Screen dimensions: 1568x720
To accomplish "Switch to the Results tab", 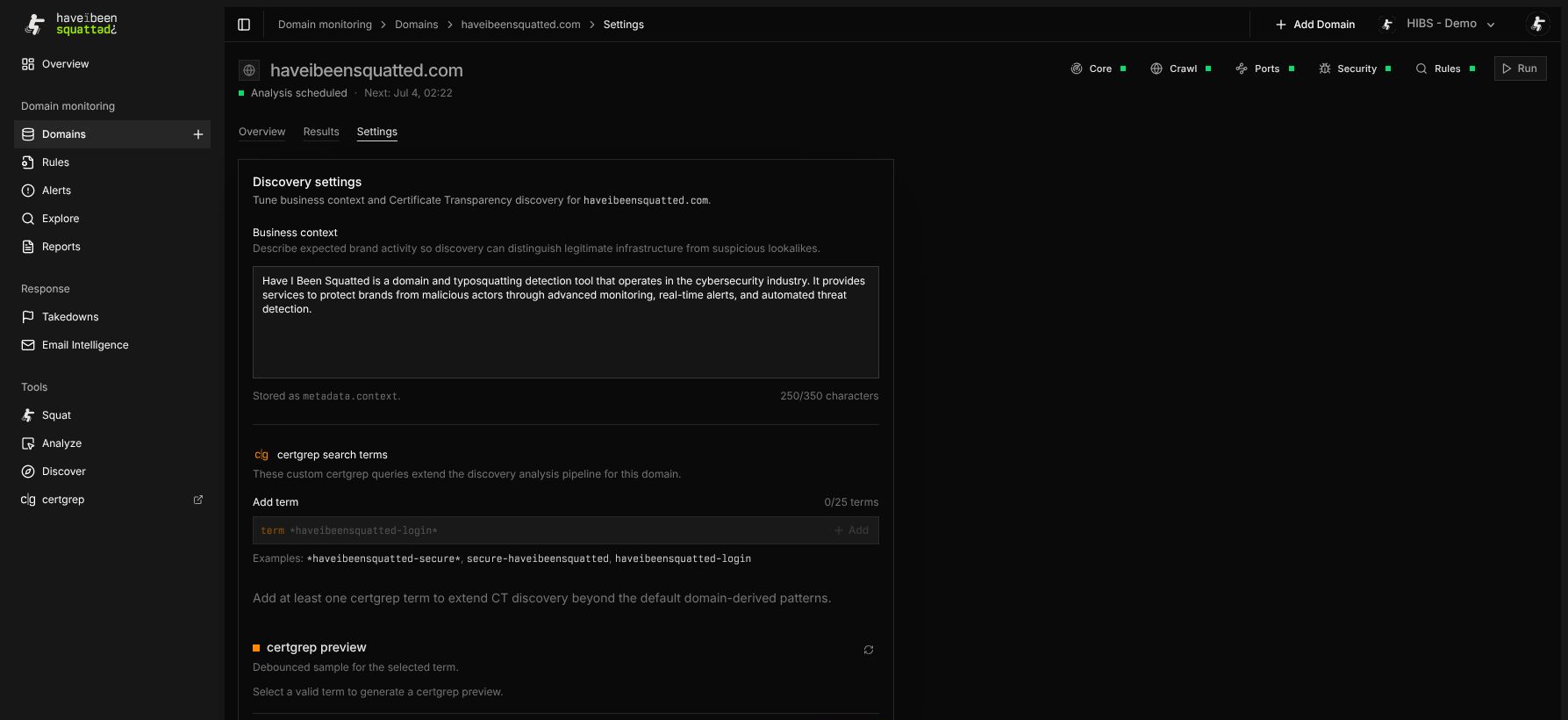I will 321,132.
